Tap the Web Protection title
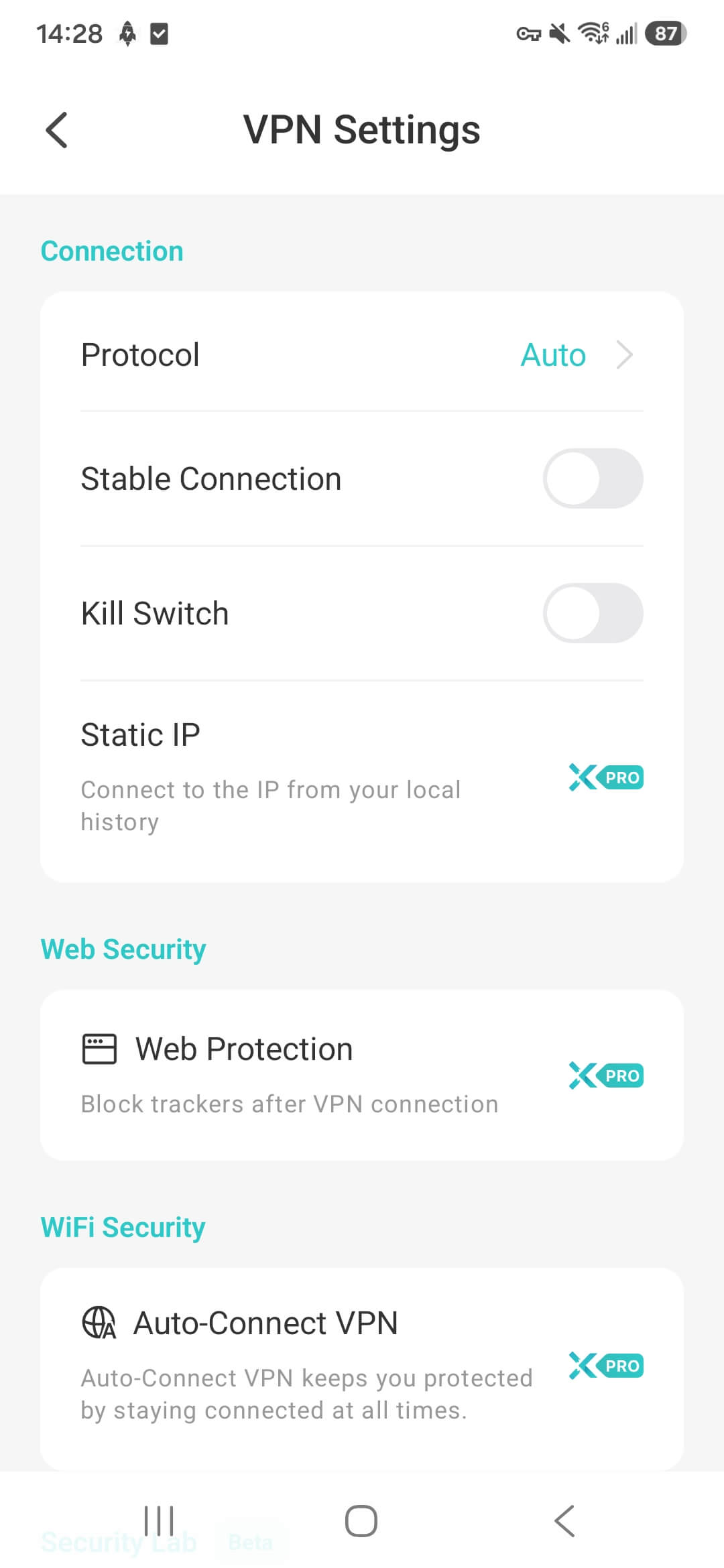This screenshot has height=1568, width=724. point(244,1049)
